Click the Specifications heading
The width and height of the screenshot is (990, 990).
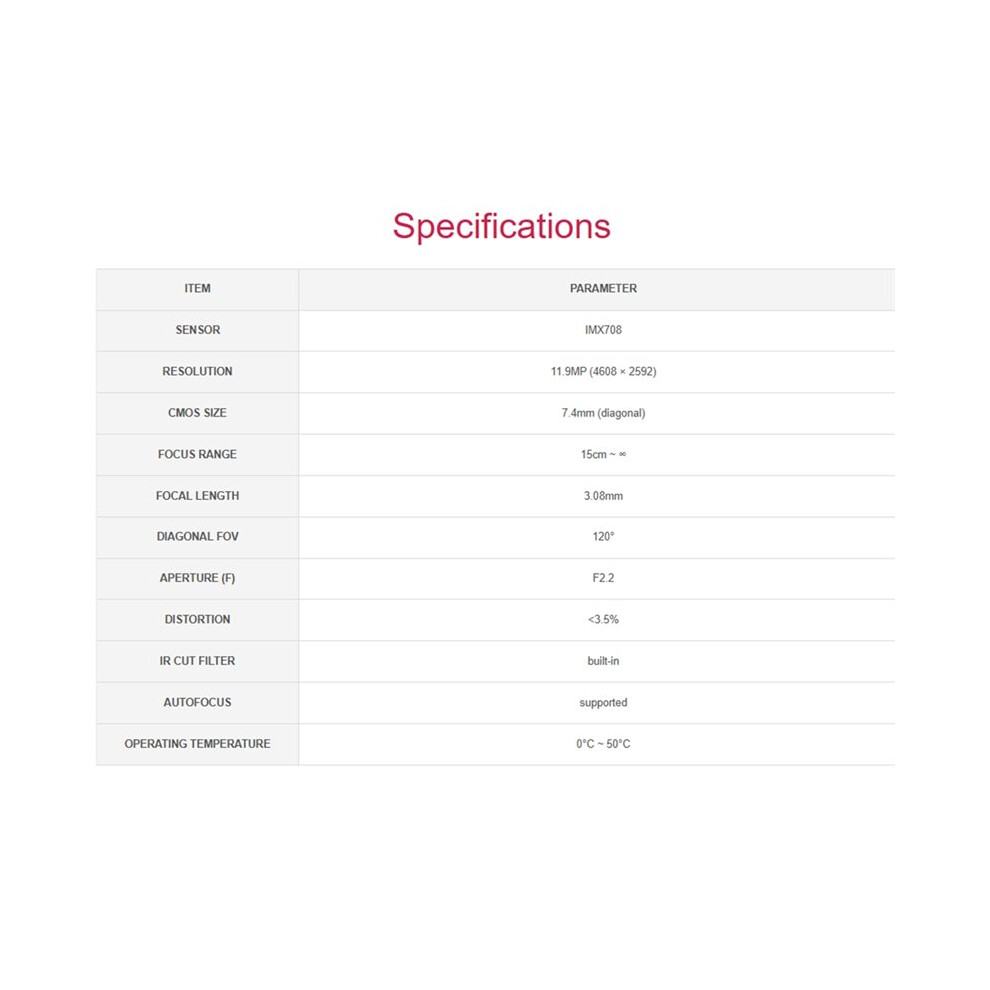click(501, 227)
